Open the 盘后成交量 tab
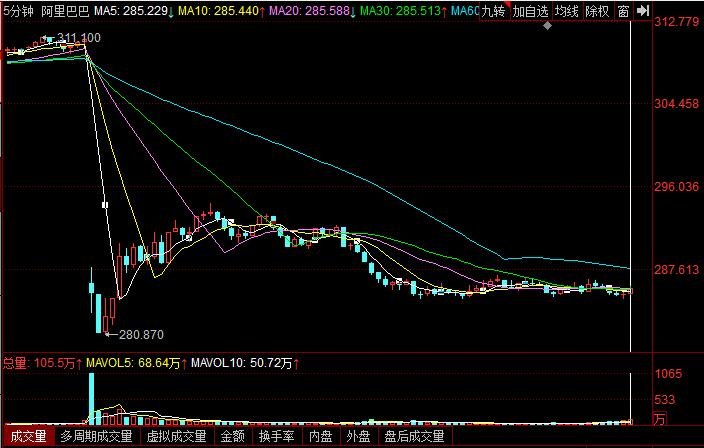The height and width of the screenshot is (448, 704). (414, 436)
